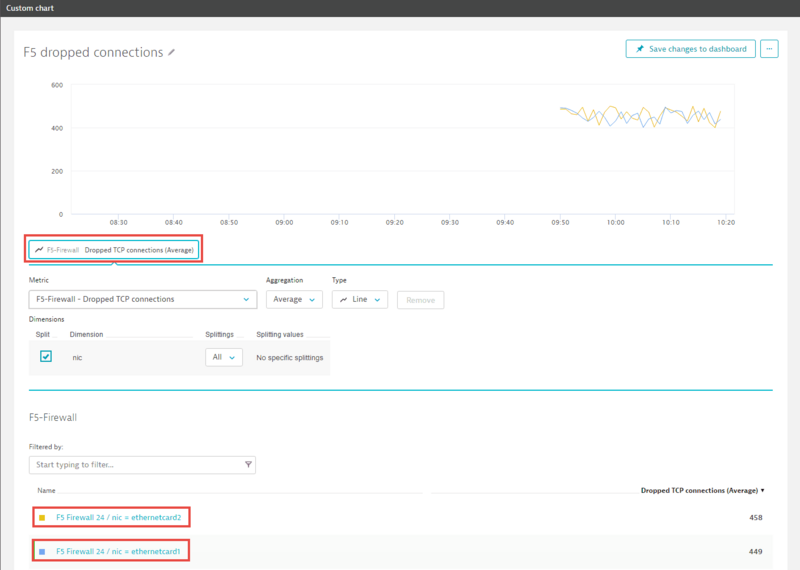The width and height of the screenshot is (800, 570).
Task: Select the F5-Firewall Dropped TCP connections series tag
Action: (115, 250)
